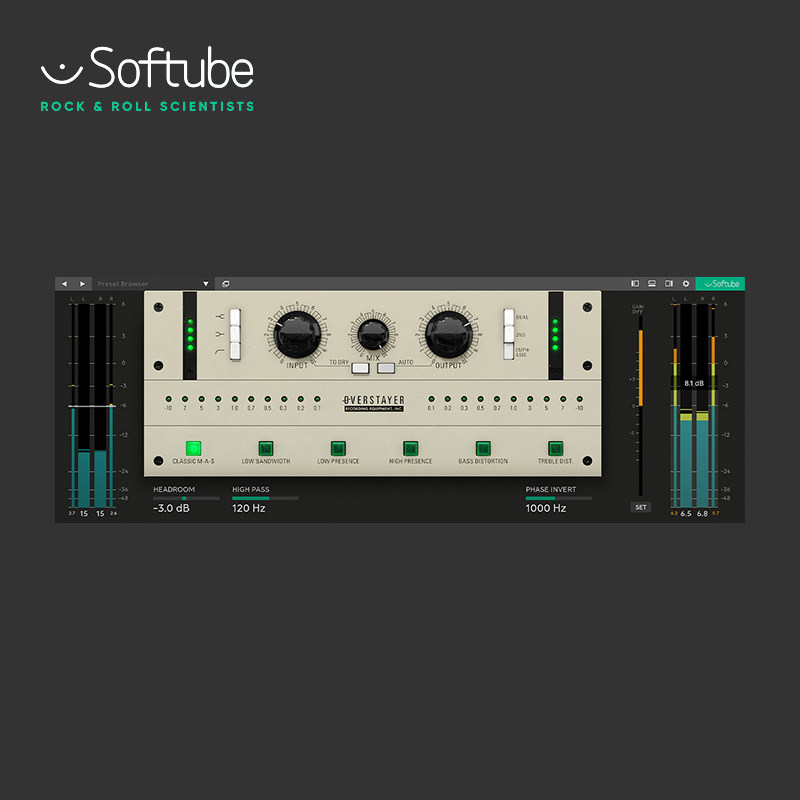Select the Emphasis switch position
800x800 pixels.
click(x=509, y=351)
